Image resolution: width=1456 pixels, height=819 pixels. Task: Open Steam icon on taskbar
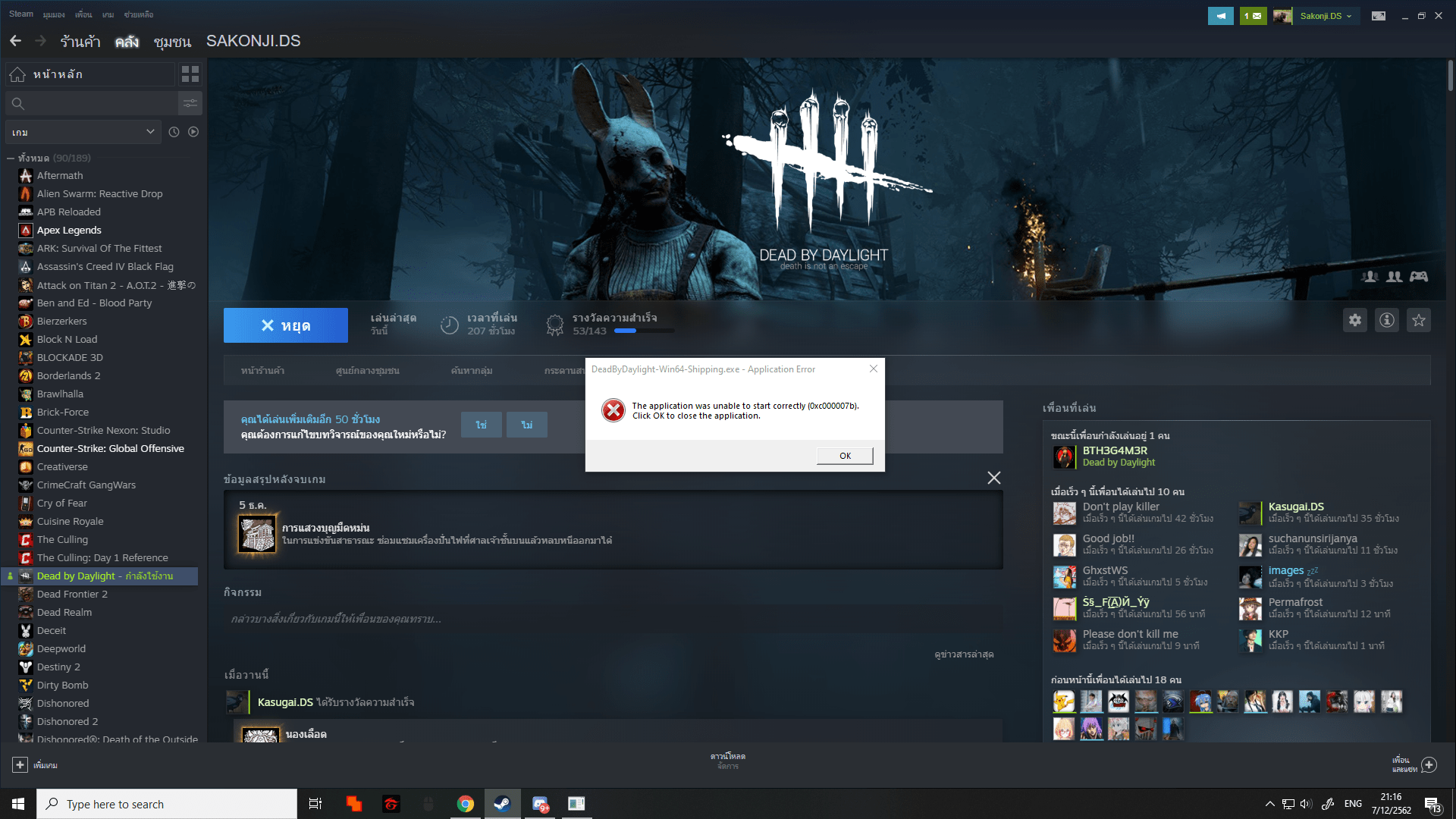502,804
